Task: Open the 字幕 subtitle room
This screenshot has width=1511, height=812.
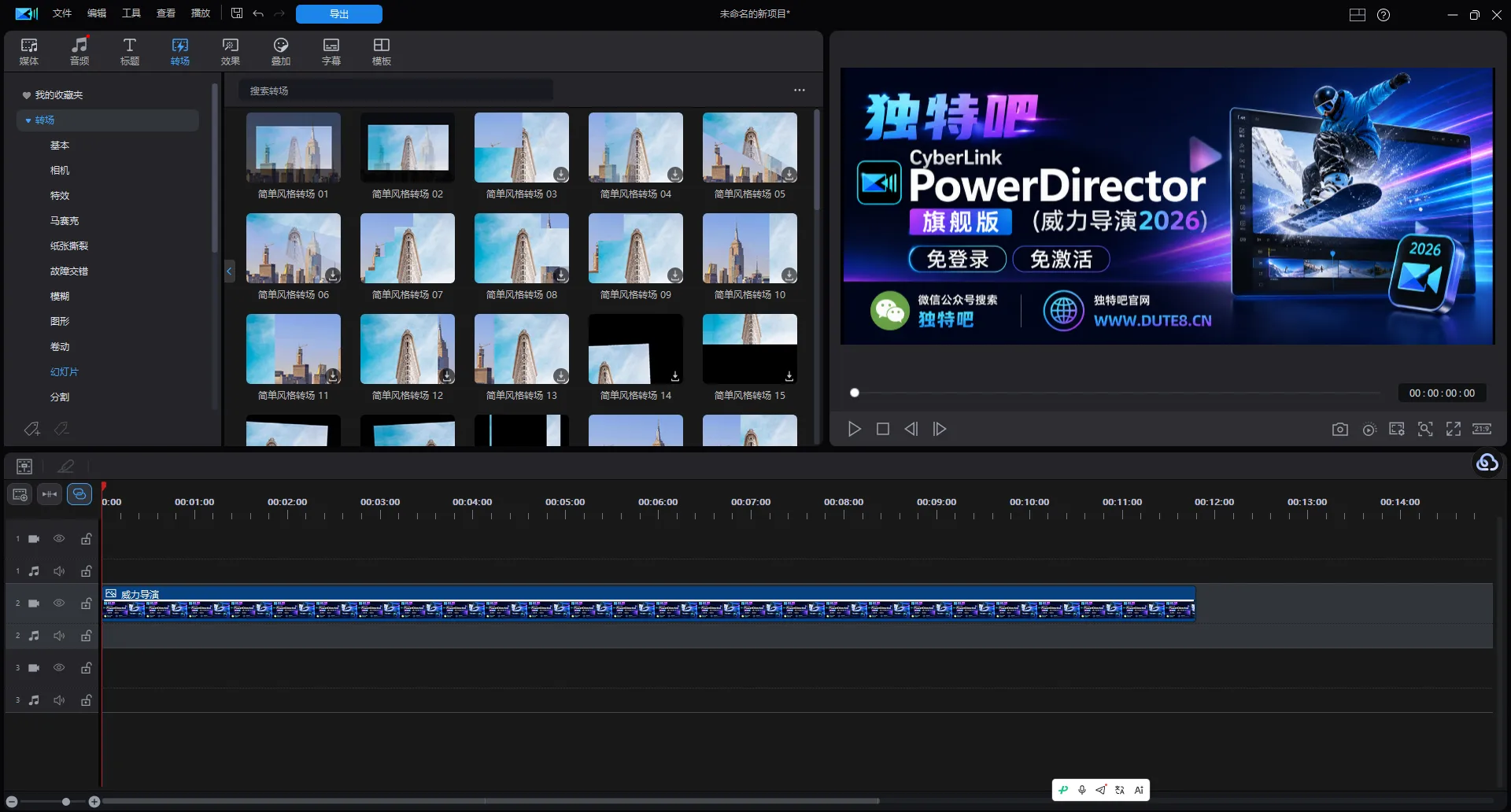Action: tap(331, 51)
